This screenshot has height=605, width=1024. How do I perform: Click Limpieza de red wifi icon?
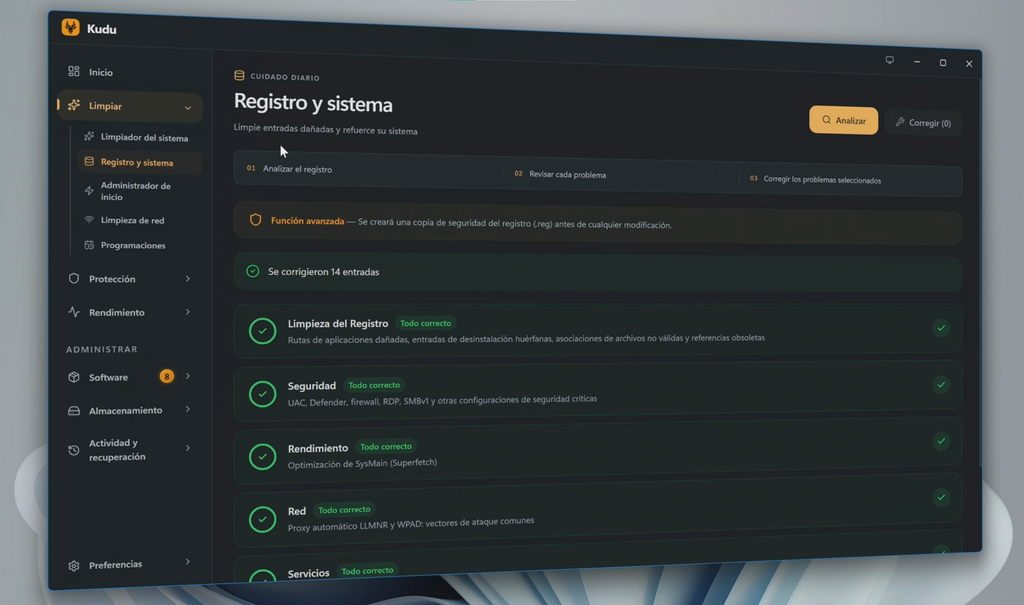tap(89, 220)
